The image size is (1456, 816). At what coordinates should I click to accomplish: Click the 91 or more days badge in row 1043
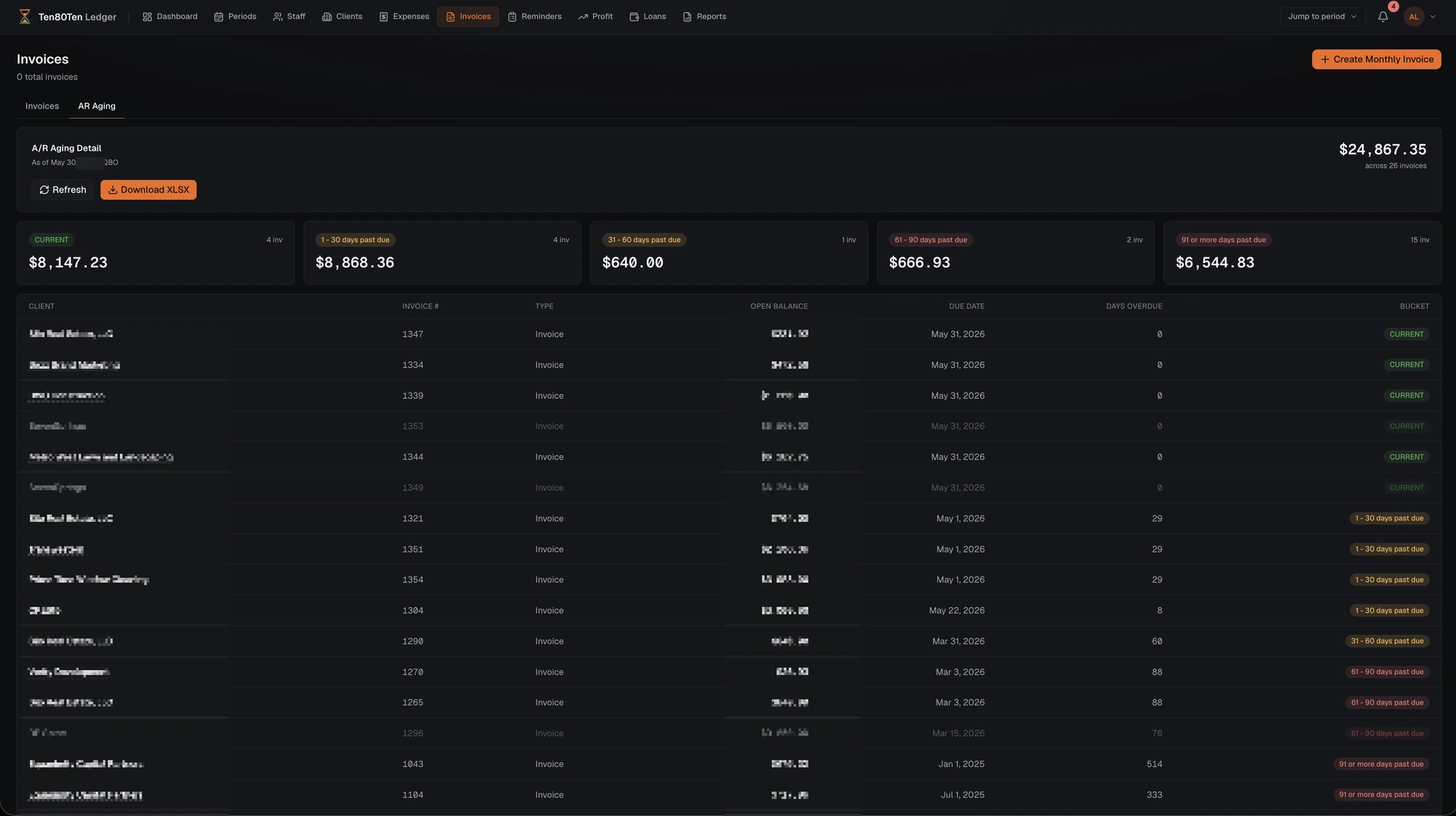point(1381,764)
